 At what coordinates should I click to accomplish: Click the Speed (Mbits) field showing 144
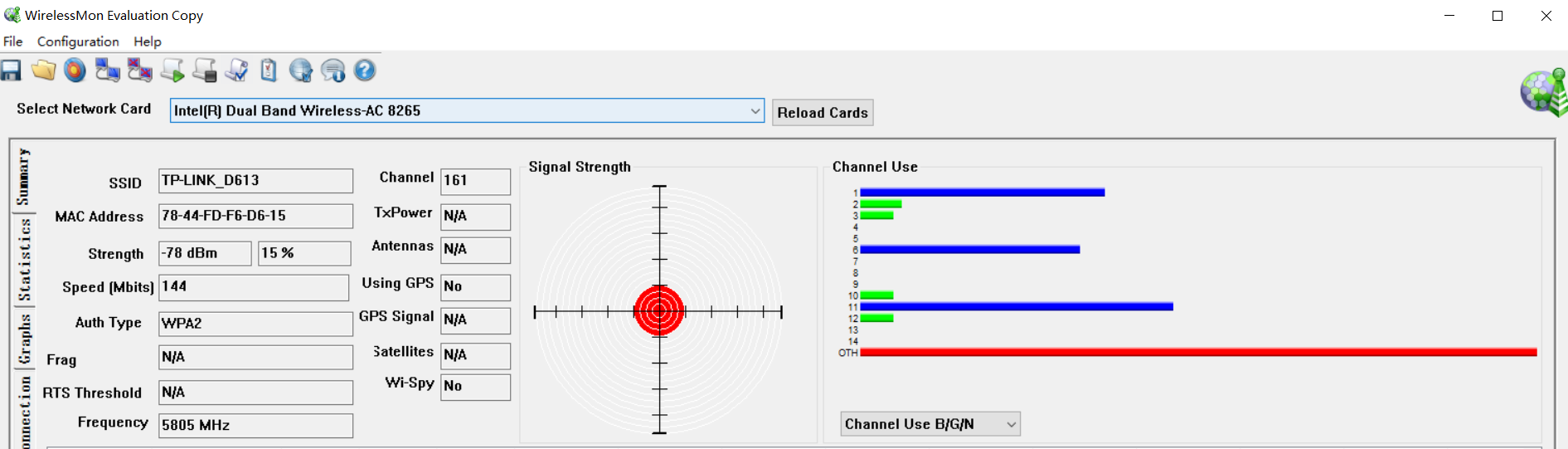(254, 288)
